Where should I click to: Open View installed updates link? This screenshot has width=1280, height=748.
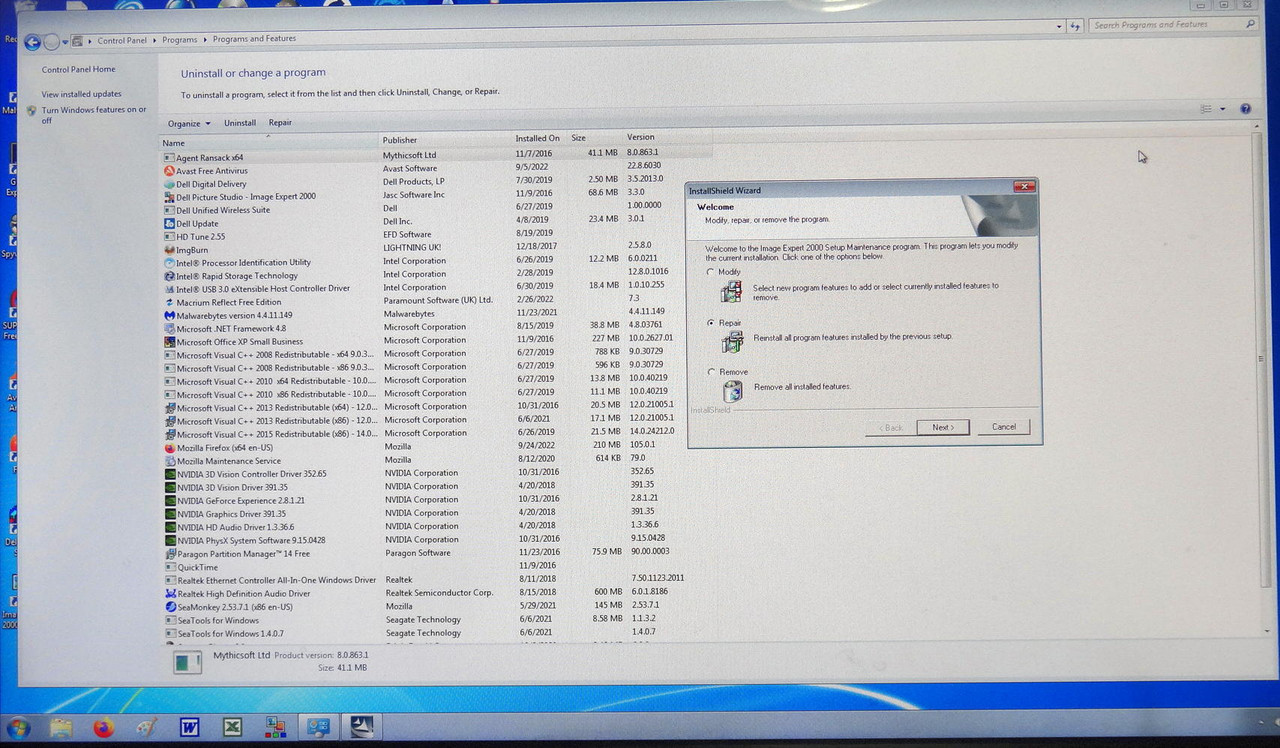(81, 94)
